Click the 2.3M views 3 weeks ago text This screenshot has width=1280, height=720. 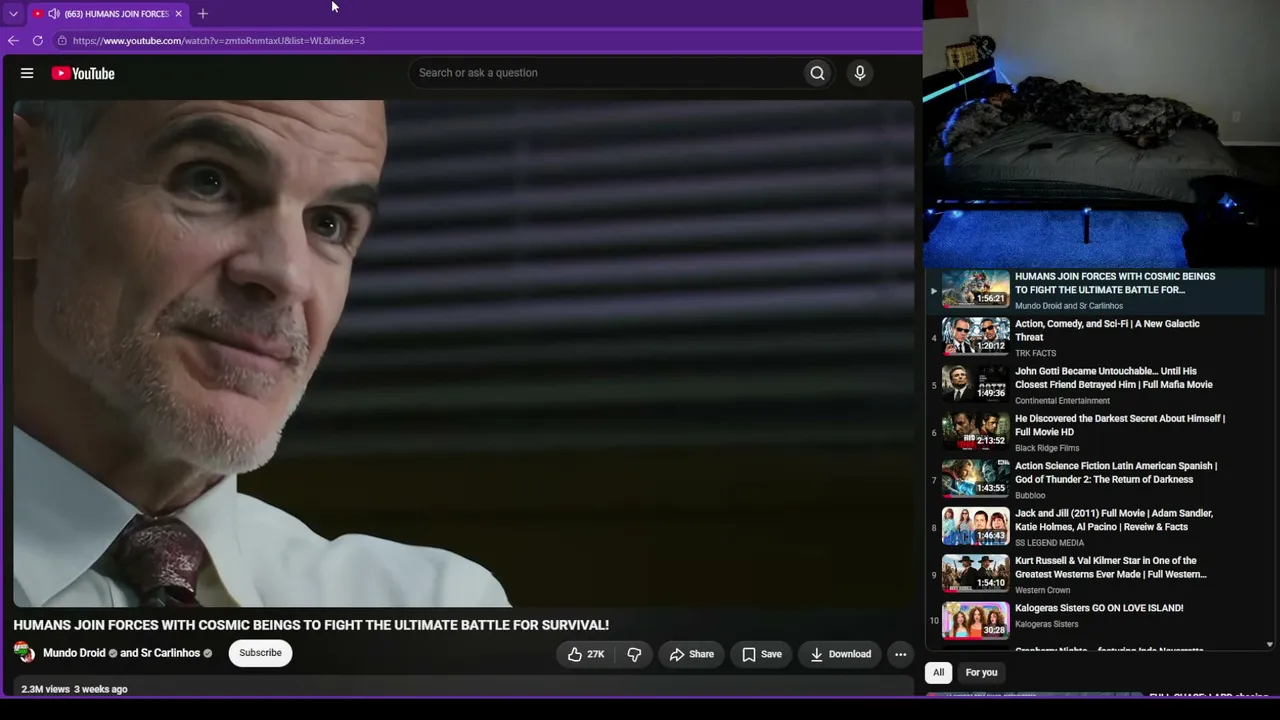(74, 689)
